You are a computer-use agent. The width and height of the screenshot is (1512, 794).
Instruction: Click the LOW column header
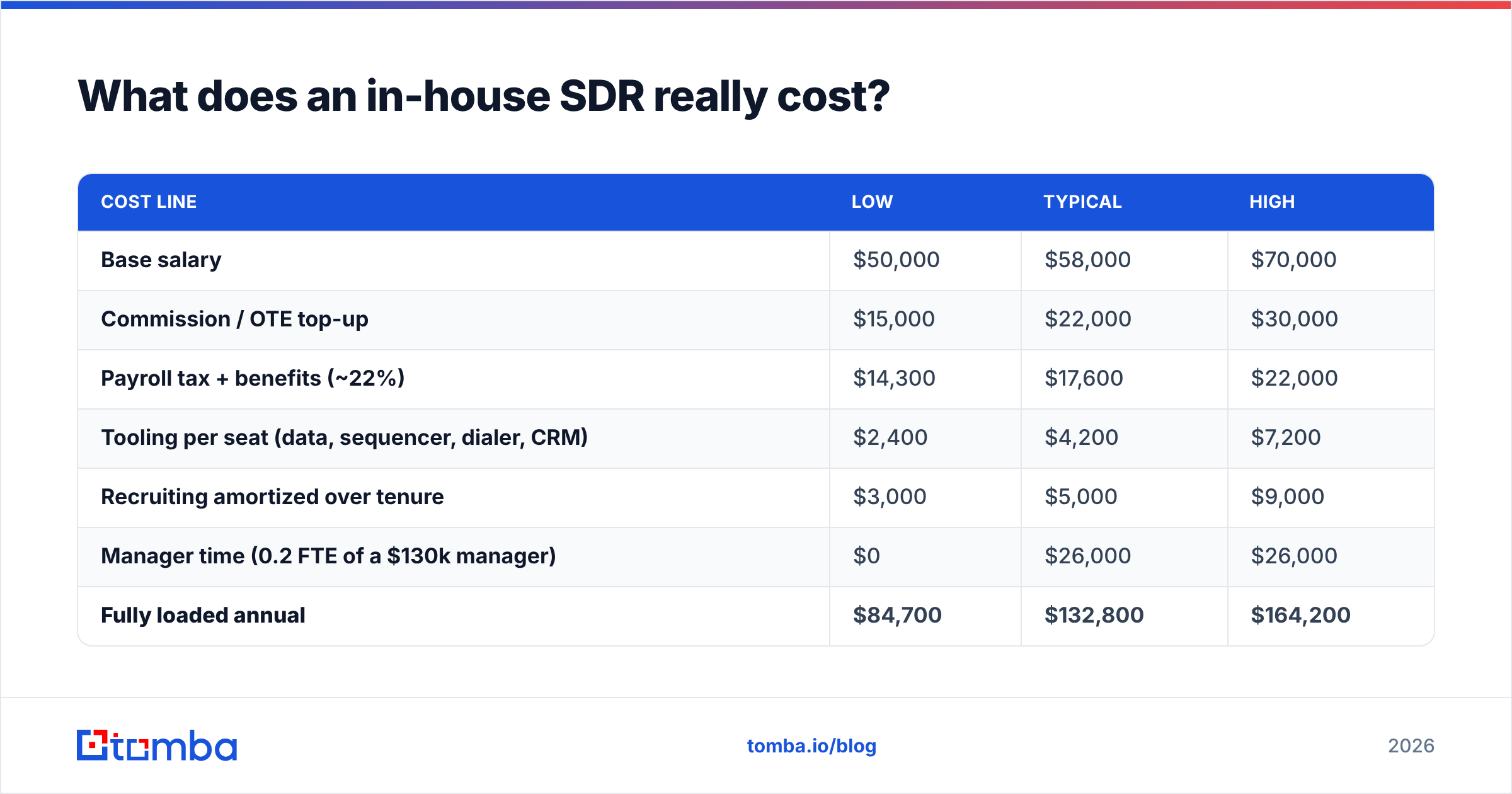coord(872,202)
